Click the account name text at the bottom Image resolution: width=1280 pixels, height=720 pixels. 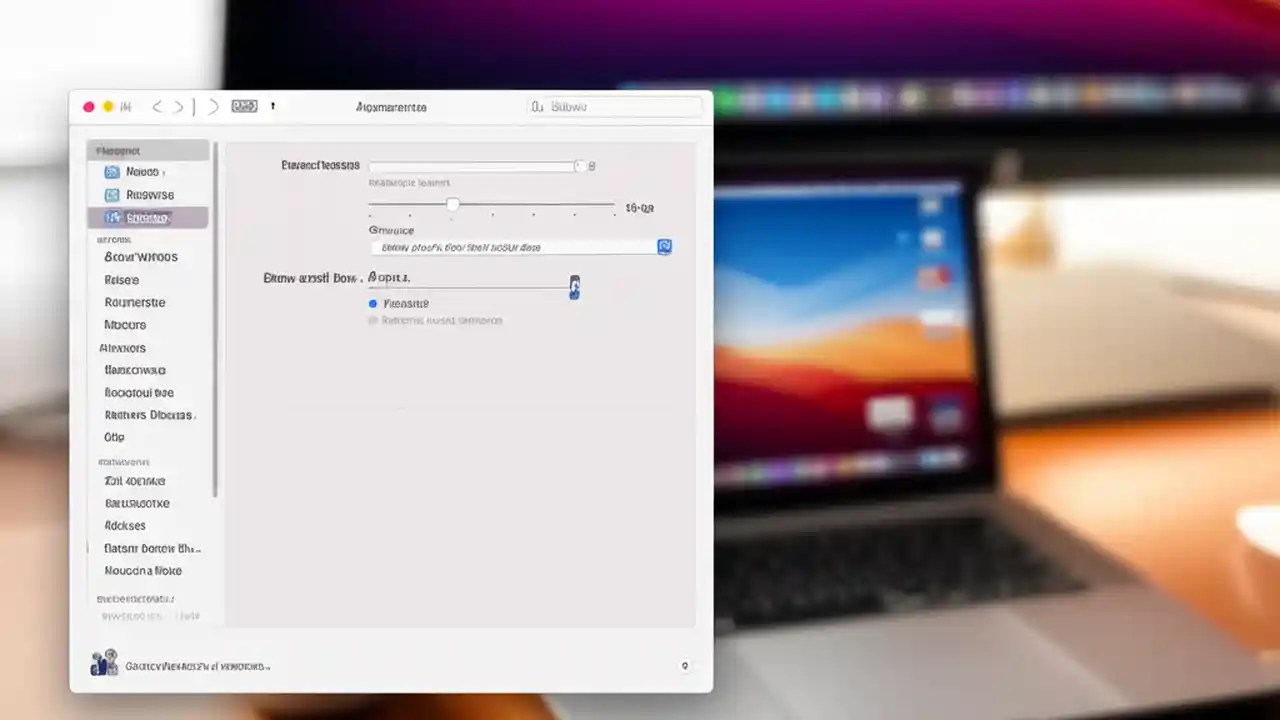click(x=196, y=664)
